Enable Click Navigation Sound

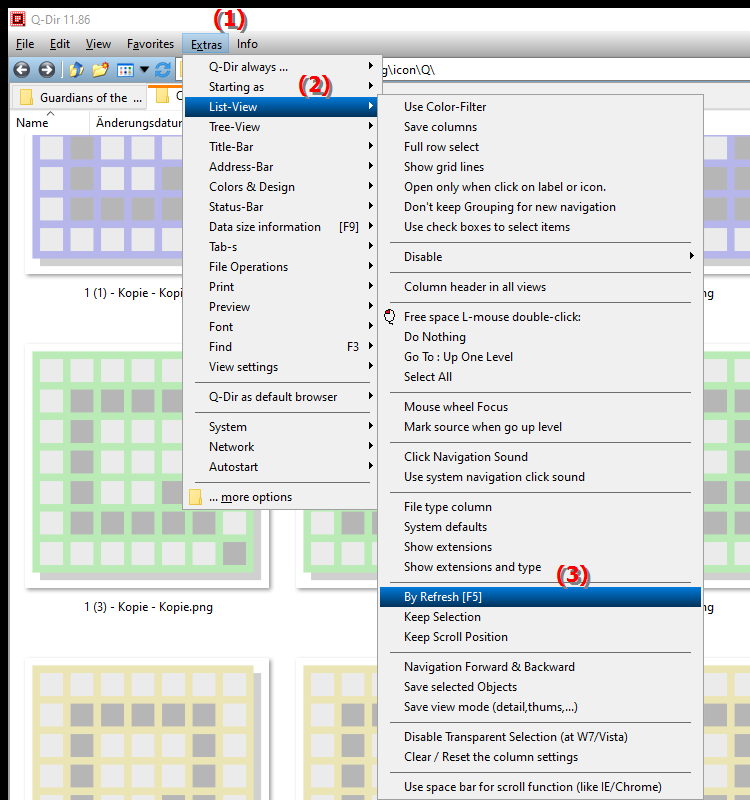tap(541, 457)
